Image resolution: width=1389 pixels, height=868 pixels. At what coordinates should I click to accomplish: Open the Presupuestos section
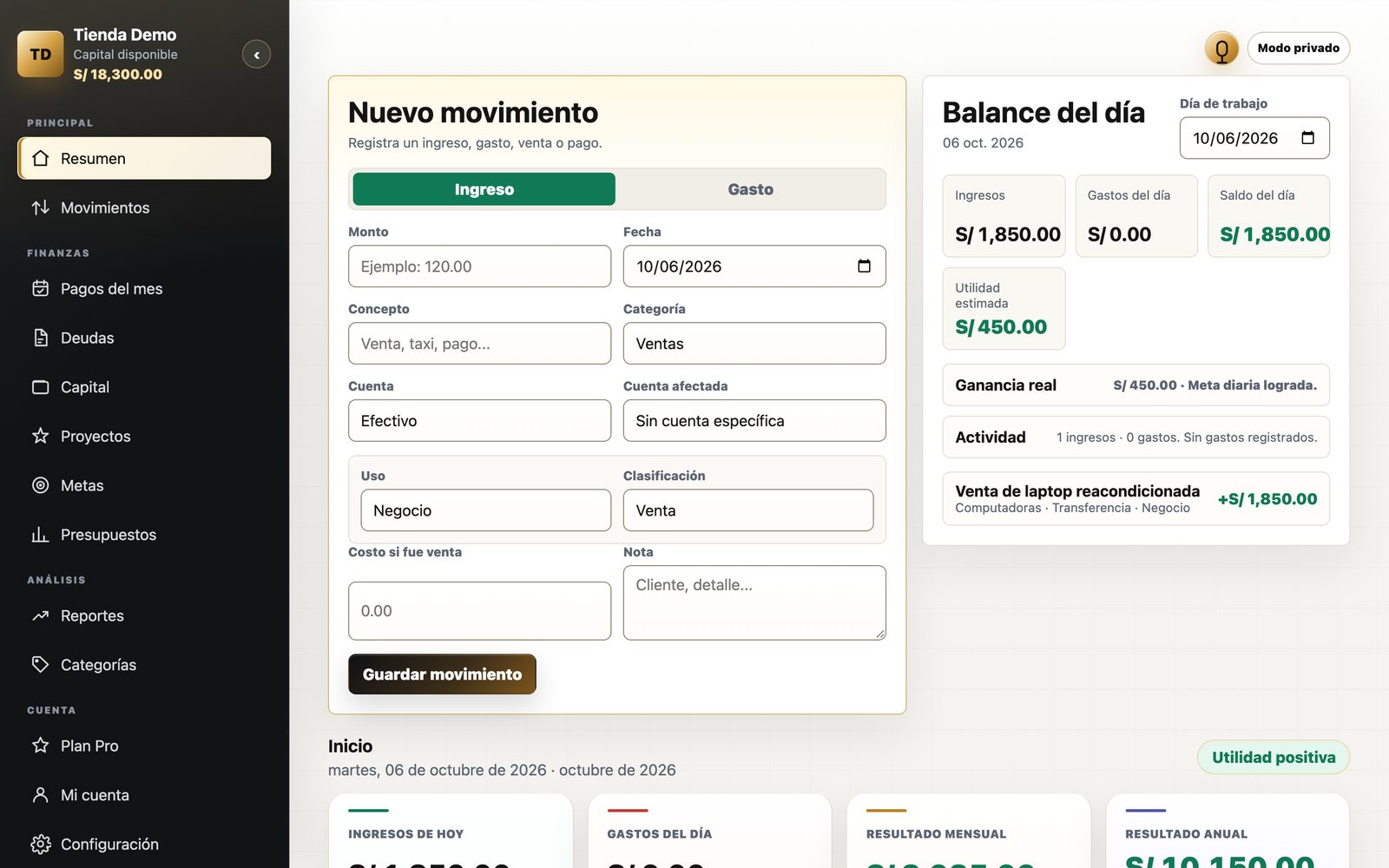144,535
